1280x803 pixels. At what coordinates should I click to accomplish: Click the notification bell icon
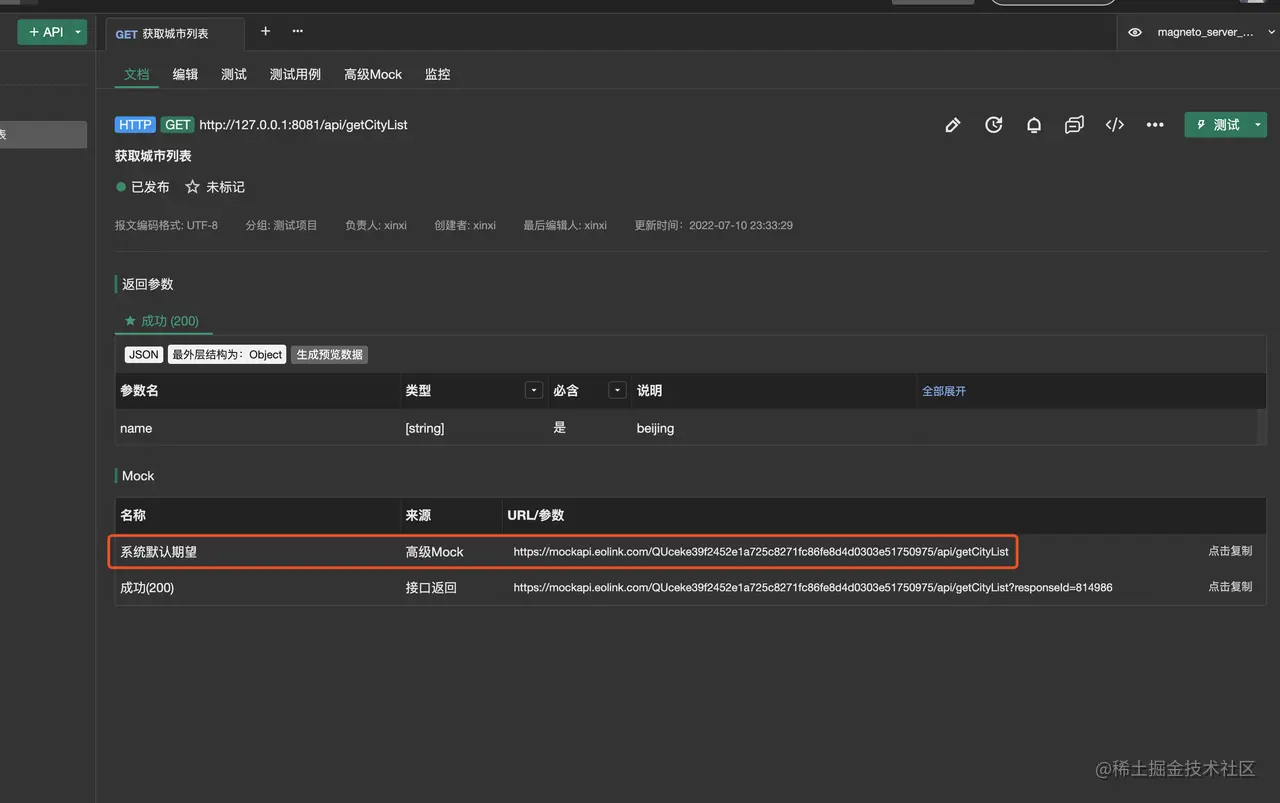[1034, 125]
